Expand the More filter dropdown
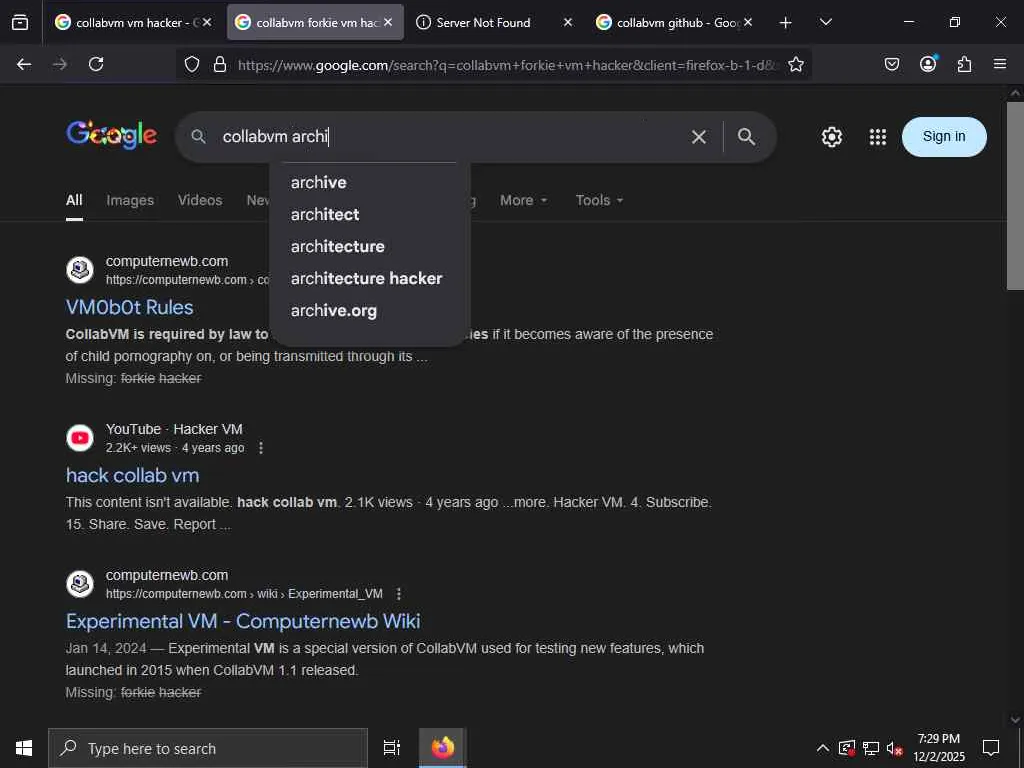Image resolution: width=1024 pixels, height=768 pixels. click(523, 200)
